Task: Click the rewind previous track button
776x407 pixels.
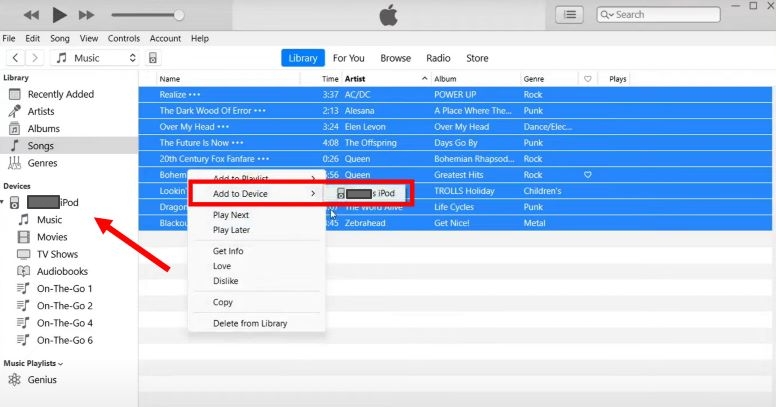Action: pos(31,15)
